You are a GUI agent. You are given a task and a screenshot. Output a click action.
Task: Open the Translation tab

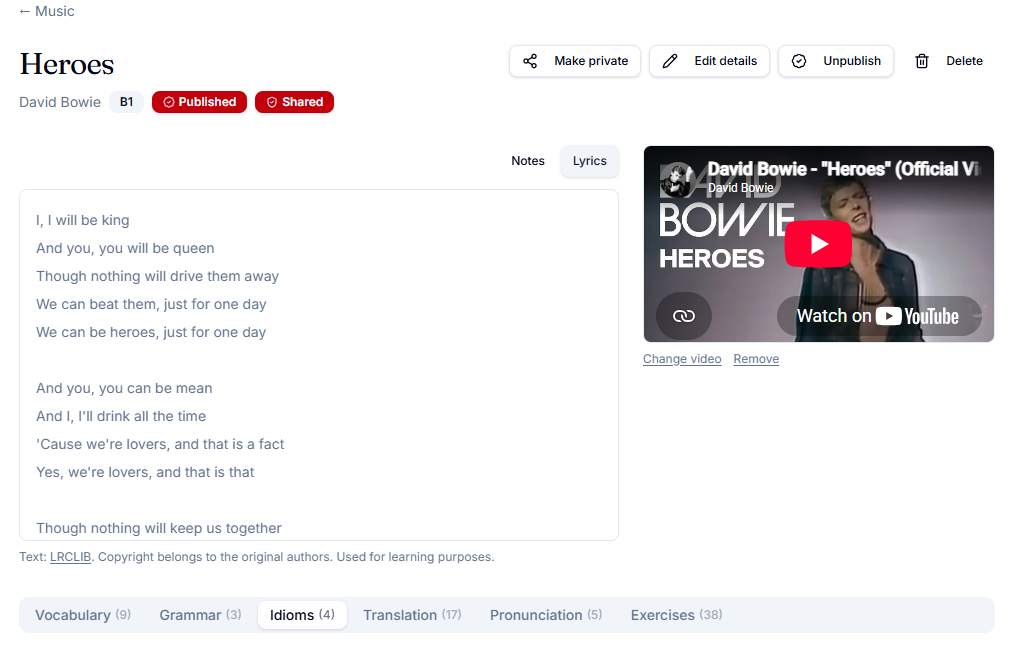pyautogui.click(x=412, y=615)
